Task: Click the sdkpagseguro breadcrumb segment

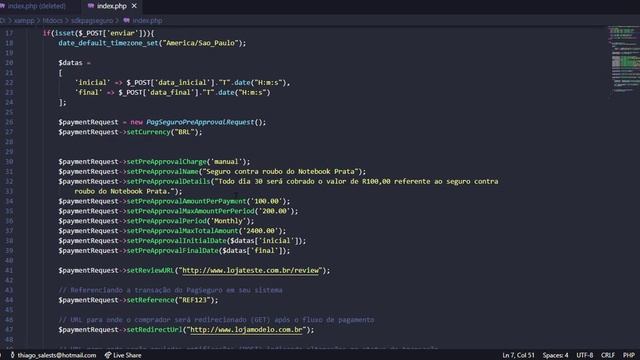Action: click(92, 20)
